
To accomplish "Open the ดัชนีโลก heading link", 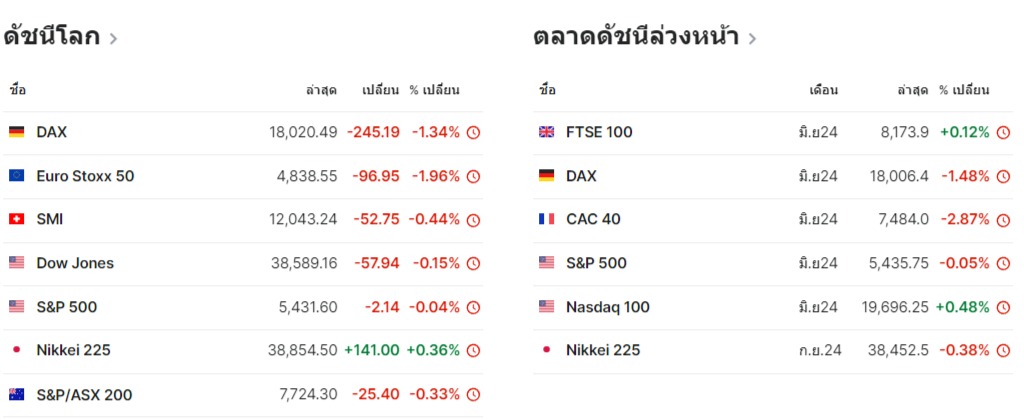I will coord(52,37).
